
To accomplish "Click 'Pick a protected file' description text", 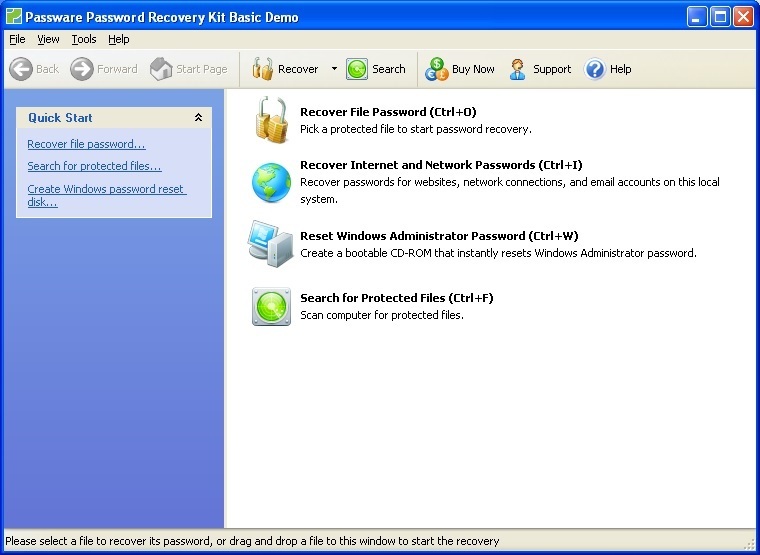I will [x=416, y=129].
